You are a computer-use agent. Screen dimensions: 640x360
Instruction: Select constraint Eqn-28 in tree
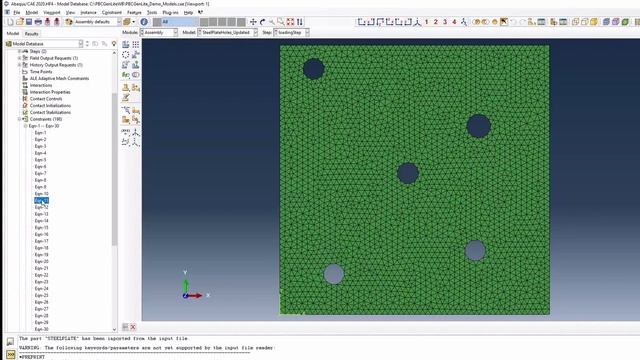tap(41, 316)
